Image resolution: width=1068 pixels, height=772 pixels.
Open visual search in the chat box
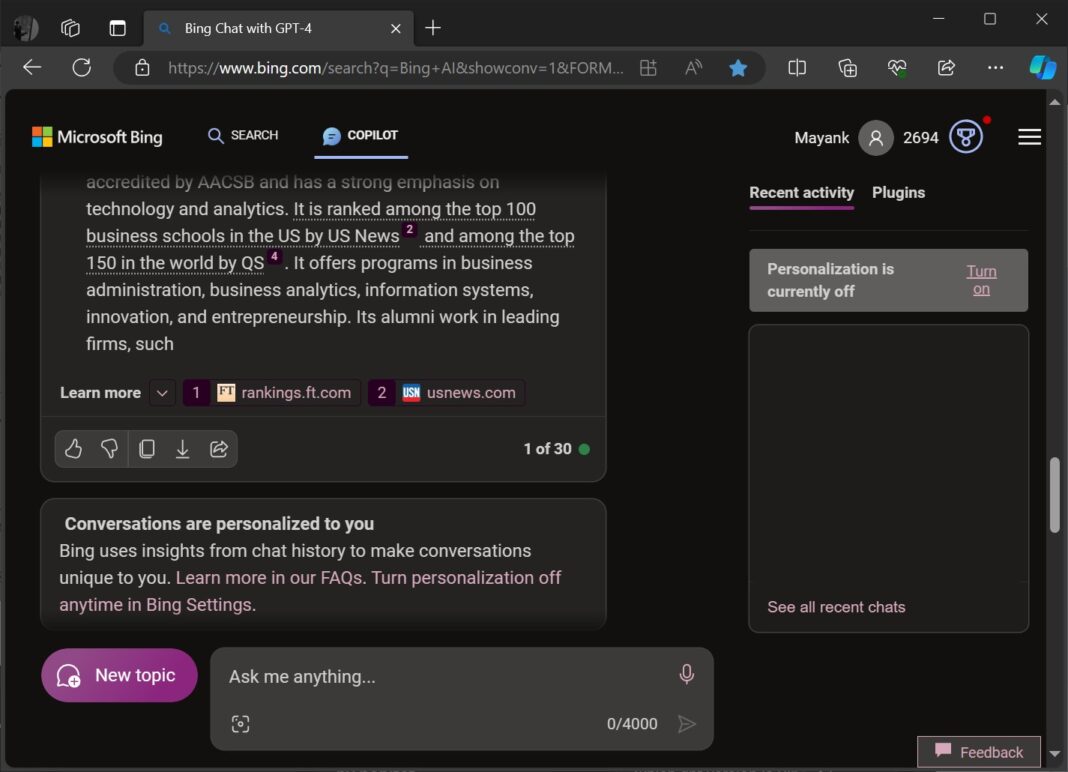[240, 723]
